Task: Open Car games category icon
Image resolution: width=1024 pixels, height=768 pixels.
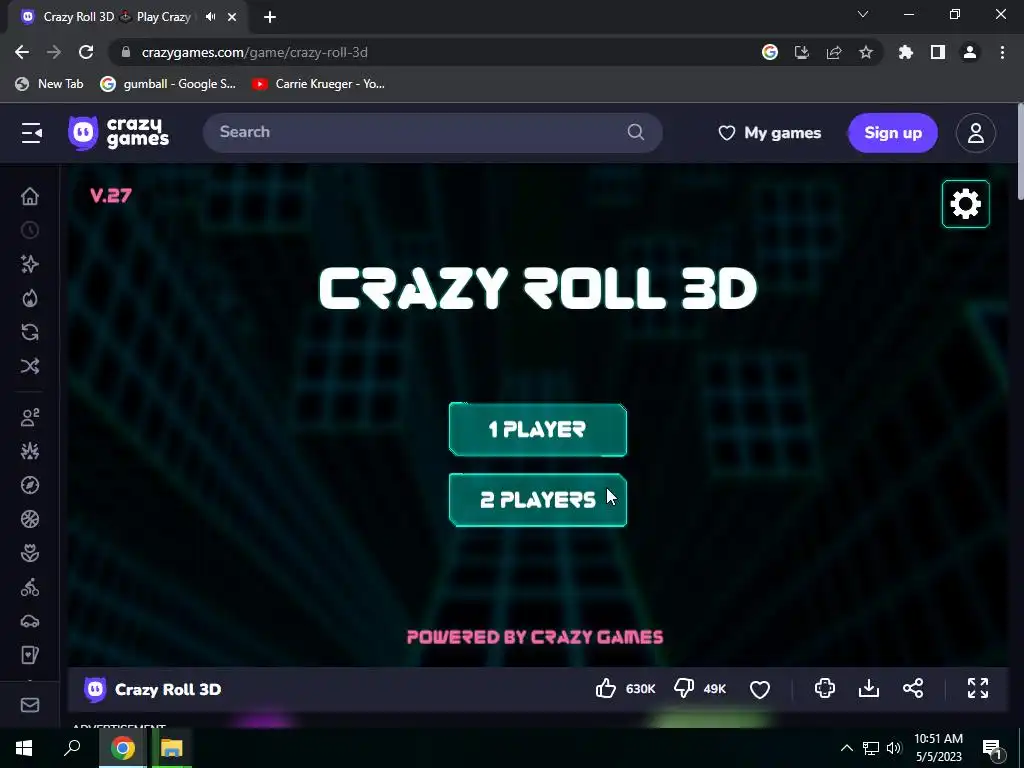Action: coord(30,621)
